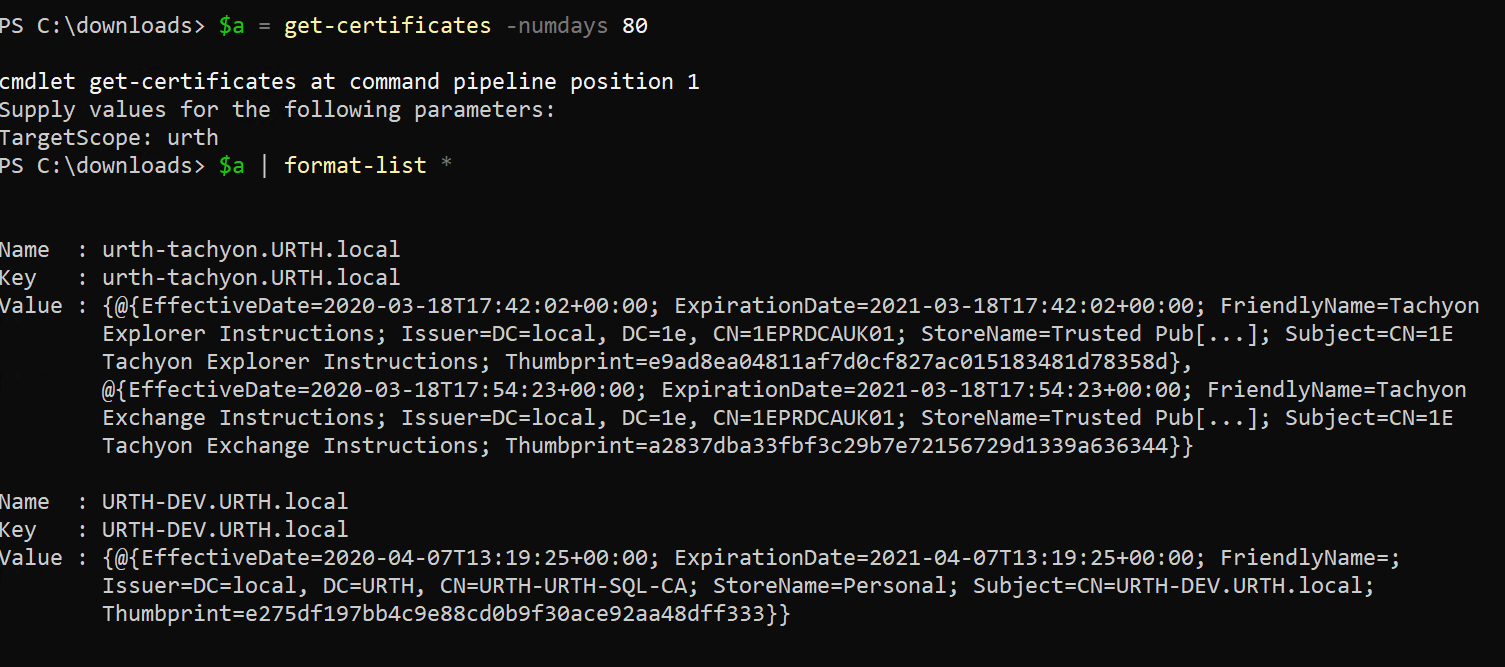The width and height of the screenshot is (1505, 667).
Task: Click the TargetScope prompt value urth
Action: [192, 138]
